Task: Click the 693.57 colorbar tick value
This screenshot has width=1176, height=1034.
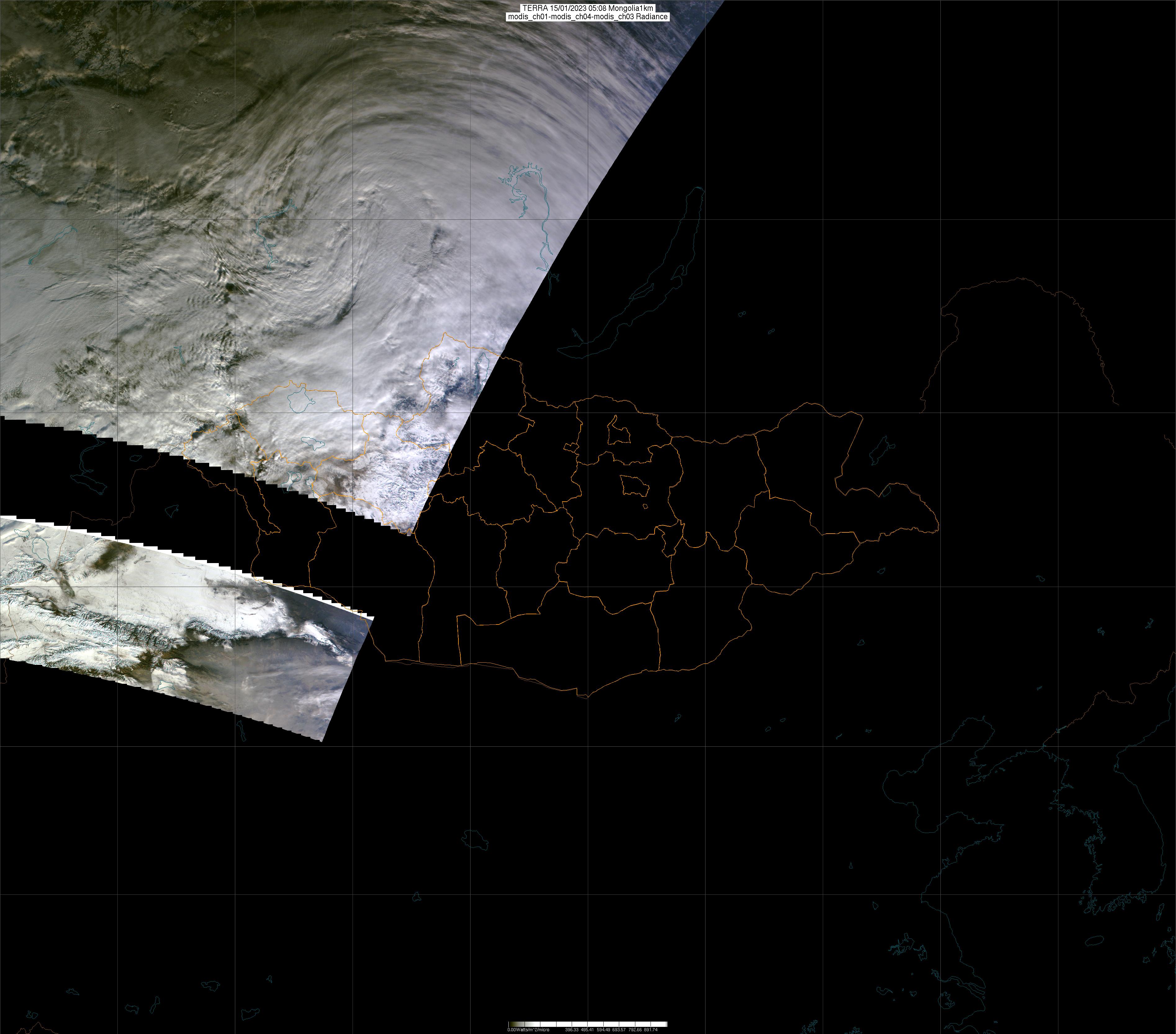Action: pyautogui.click(x=619, y=1029)
